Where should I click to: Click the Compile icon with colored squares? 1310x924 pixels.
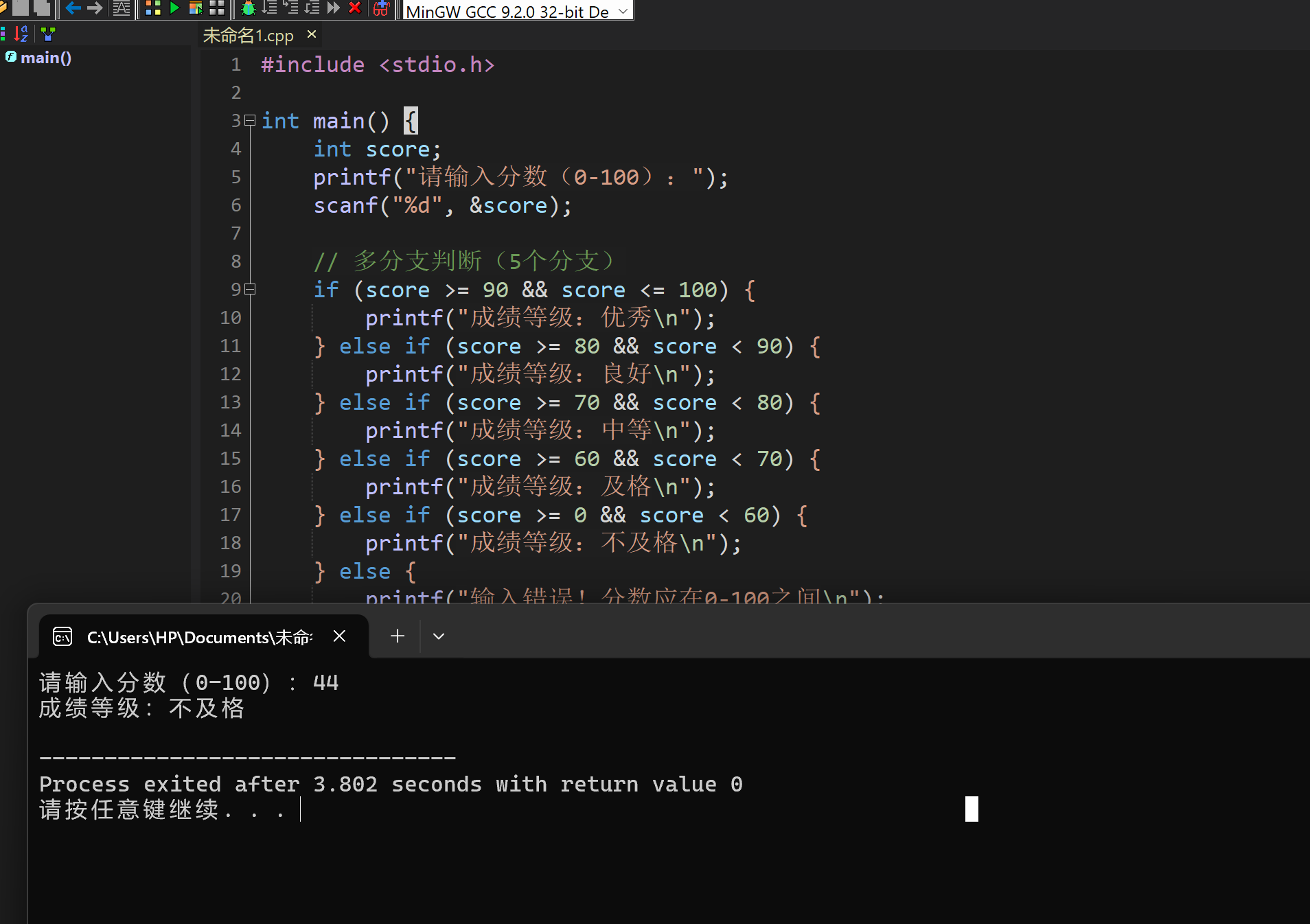click(x=153, y=8)
